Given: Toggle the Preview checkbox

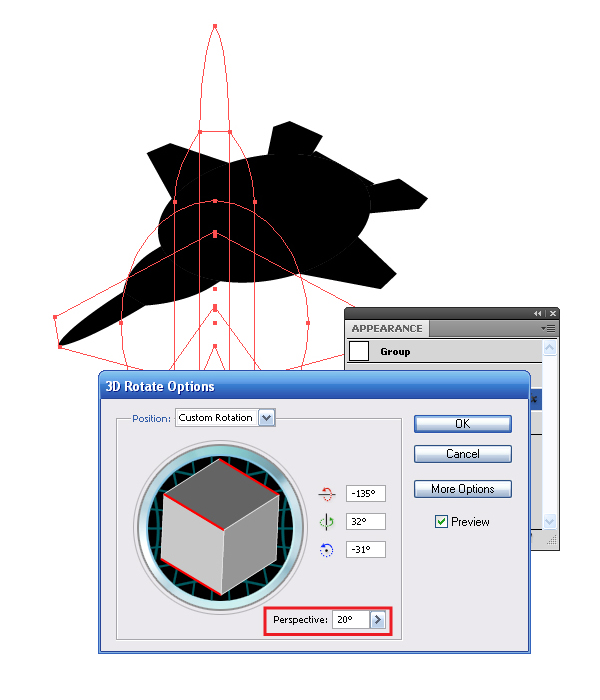Looking at the screenshot, I should coord(441,521).
